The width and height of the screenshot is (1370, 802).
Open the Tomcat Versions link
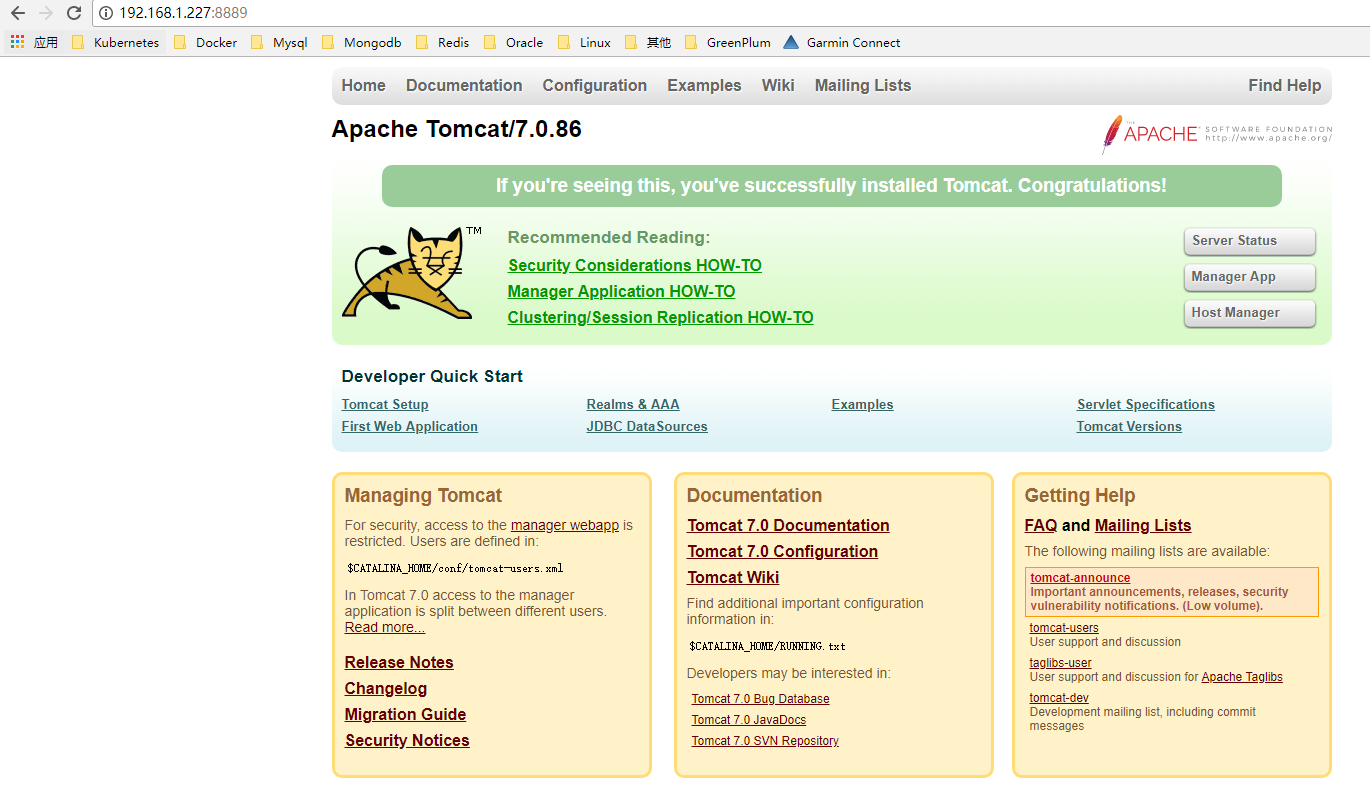coord(1129,427)
